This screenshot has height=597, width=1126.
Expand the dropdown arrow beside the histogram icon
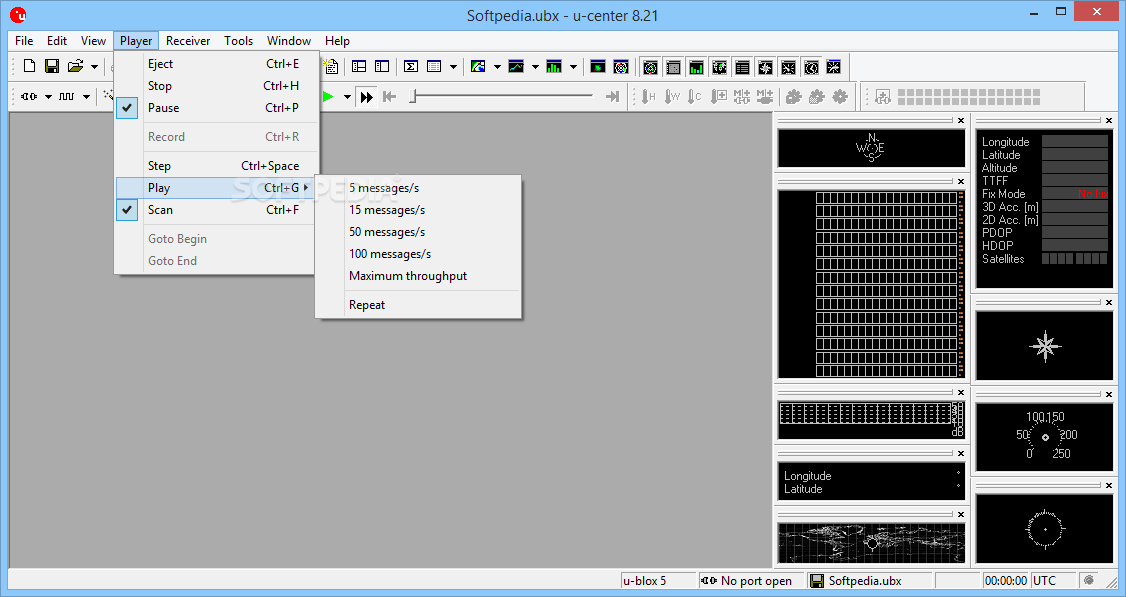(573, 67)
